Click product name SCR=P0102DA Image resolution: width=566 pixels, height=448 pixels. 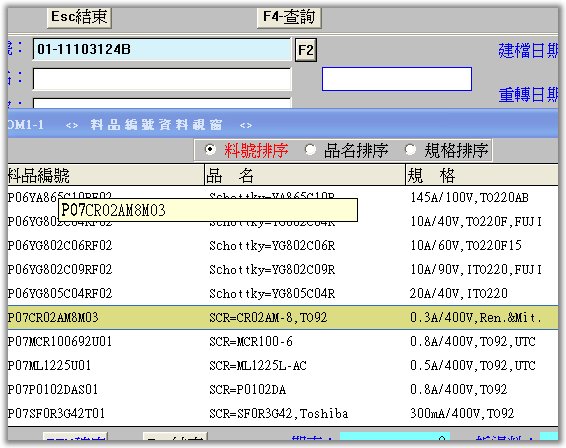[248, 390]
